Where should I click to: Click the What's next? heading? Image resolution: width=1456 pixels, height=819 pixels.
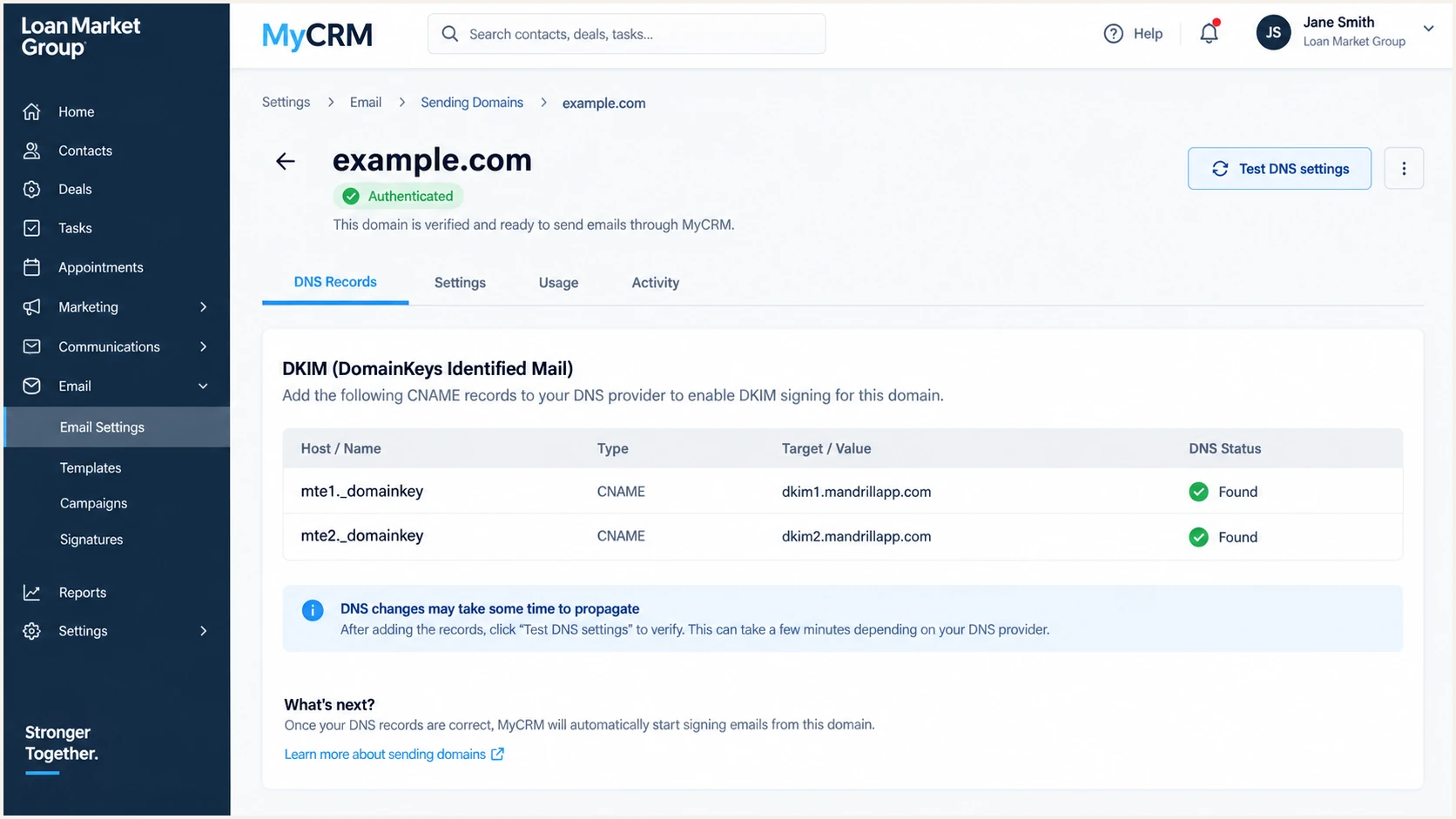click(329, 704)
